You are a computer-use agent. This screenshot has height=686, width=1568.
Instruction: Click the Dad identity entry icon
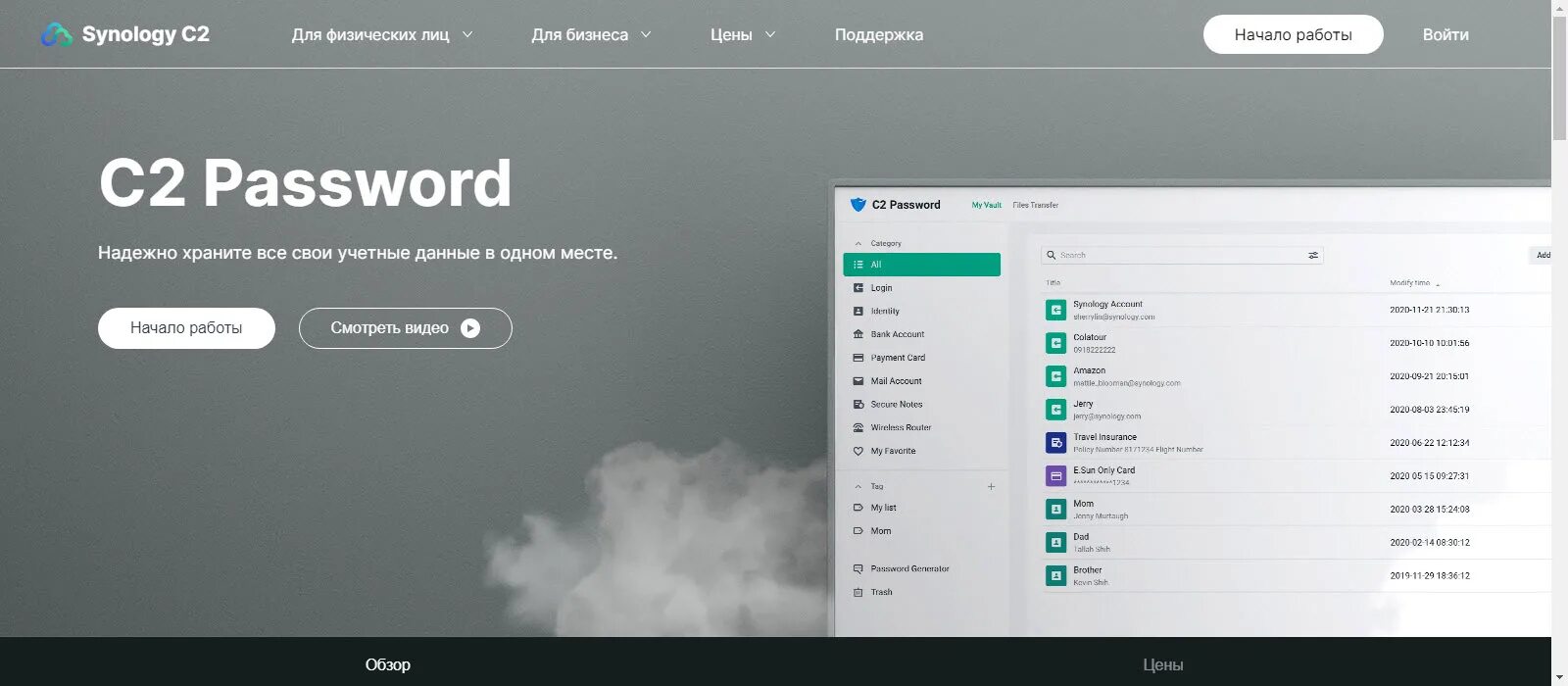[1055, 543]
